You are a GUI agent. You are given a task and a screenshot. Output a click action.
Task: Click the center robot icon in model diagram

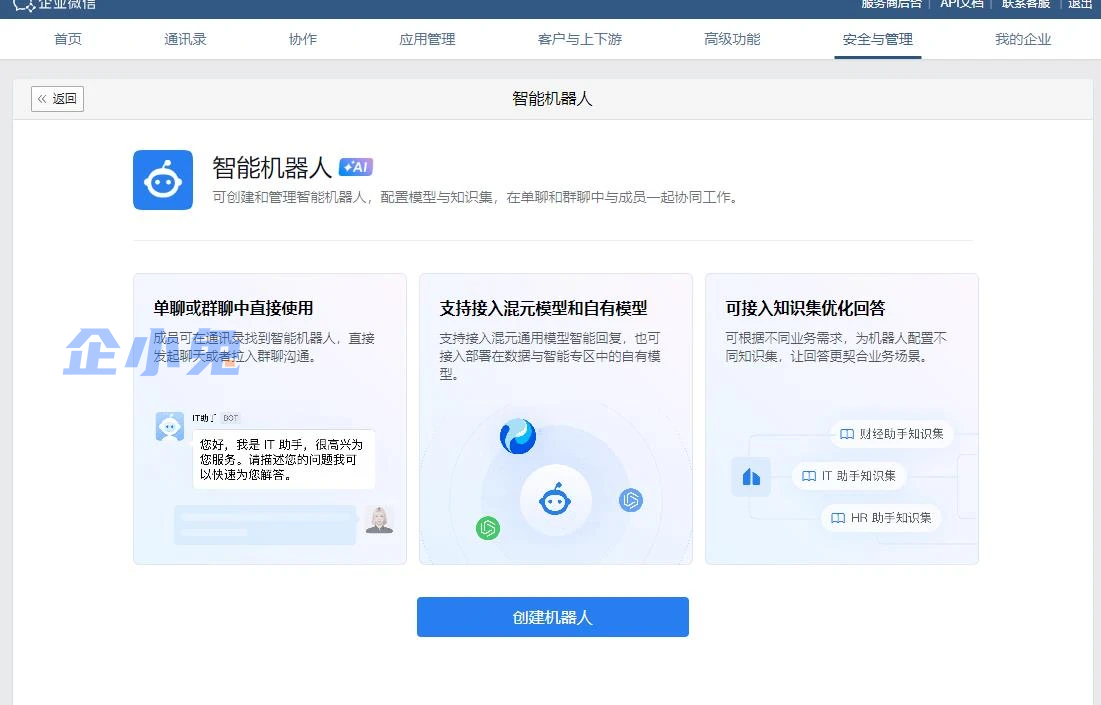[555, 501]
